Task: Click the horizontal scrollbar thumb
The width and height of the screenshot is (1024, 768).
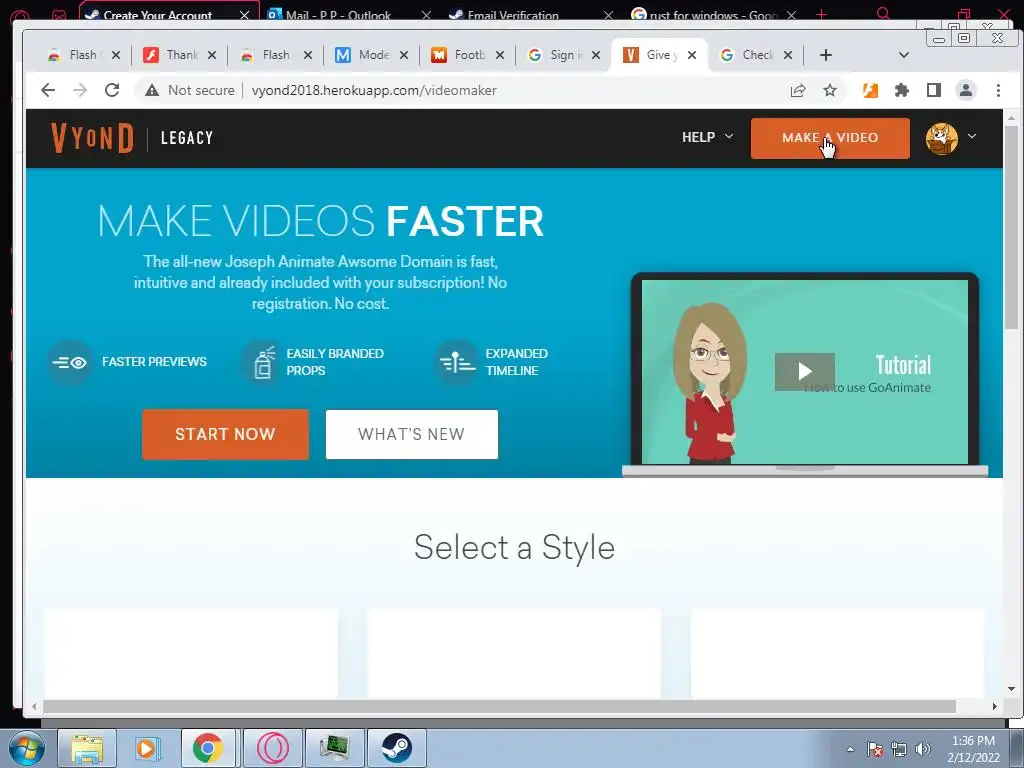Action: 500,707
